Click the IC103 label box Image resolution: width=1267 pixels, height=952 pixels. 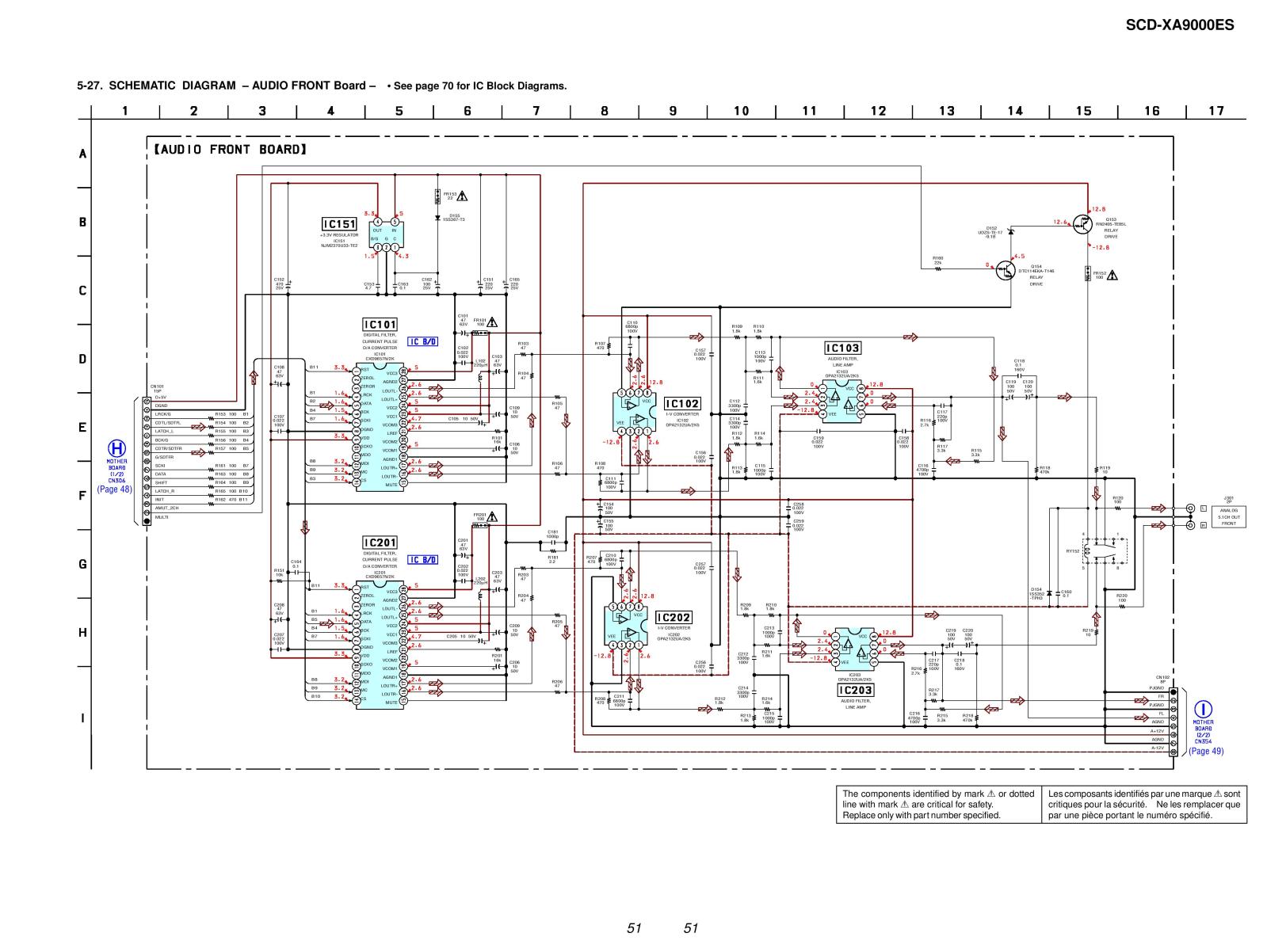(842, 348)
